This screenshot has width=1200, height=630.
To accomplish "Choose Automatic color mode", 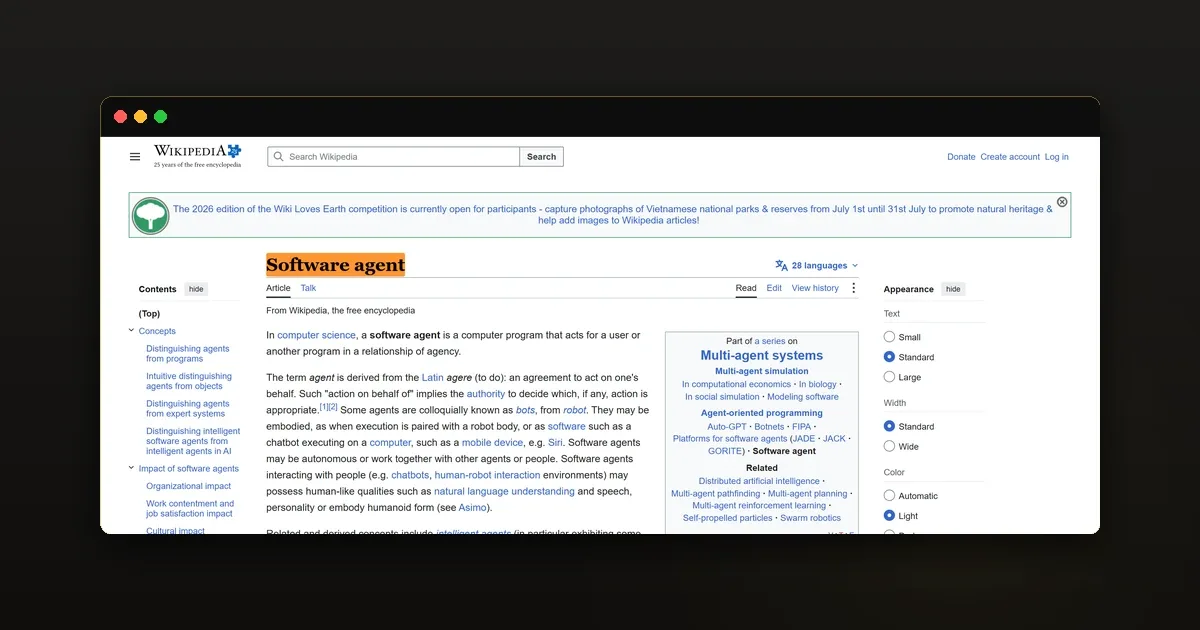I will 889,495.
